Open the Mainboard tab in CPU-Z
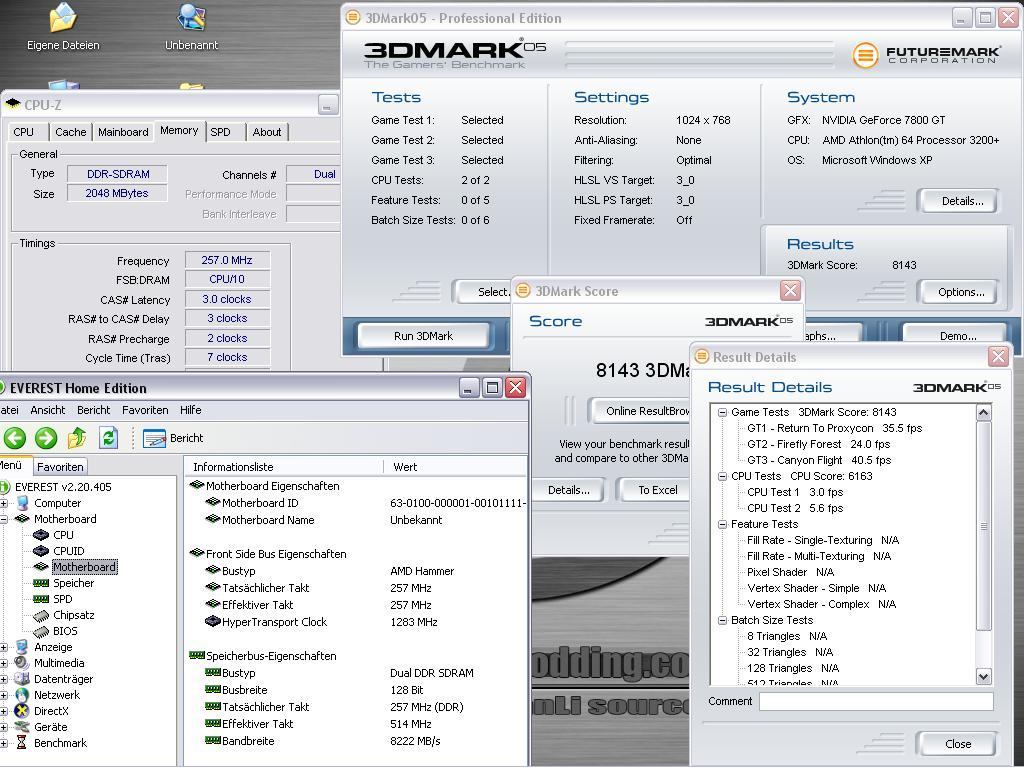Image resolution: width=1024 pixels, height=768 pixels. tap(123, 132)
